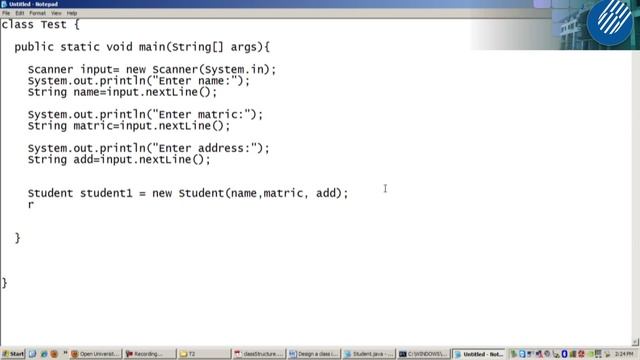Click the 'String add=input.nextLine();' line
Viewport: 640px width, 360px height.
coord(119,160)
